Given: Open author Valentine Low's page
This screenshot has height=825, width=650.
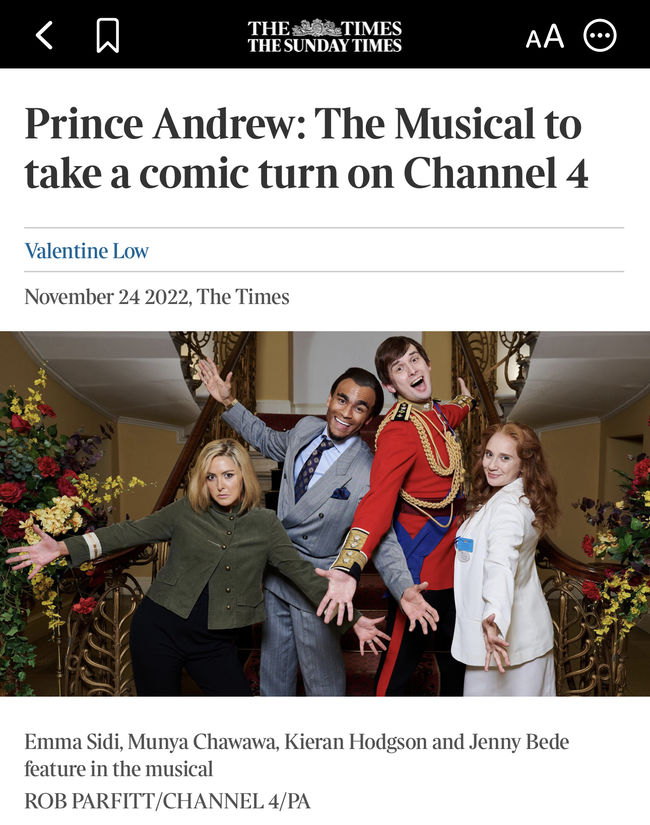Looking at the screenshot, I should (x=87, y=250).
